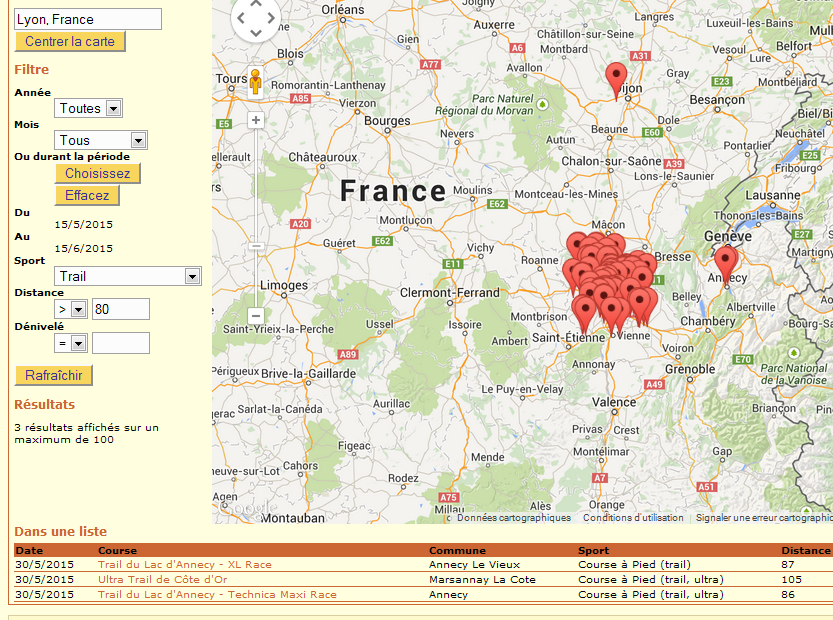This screenshot has width=833, height=620.
Task: Select the red marker near Annecy
Action: [x=725, y=262]
